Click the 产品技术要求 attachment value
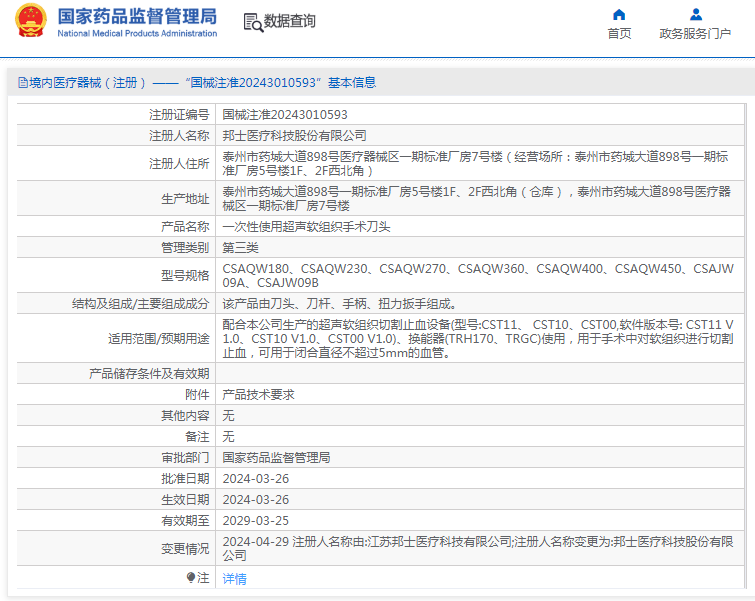Screen dimensions: 755x601 click(x=259, y=395)
